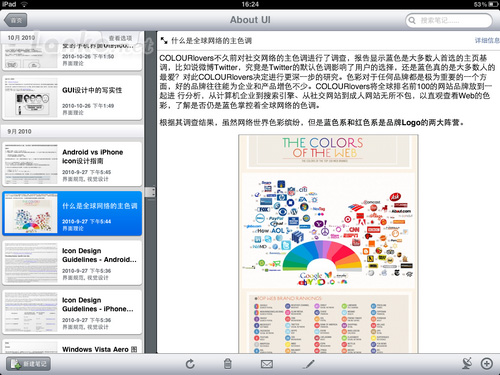Viewport: 500px width, 375px height.
Task: Click the split pane divider handle
Action: [x=150, y=192]
